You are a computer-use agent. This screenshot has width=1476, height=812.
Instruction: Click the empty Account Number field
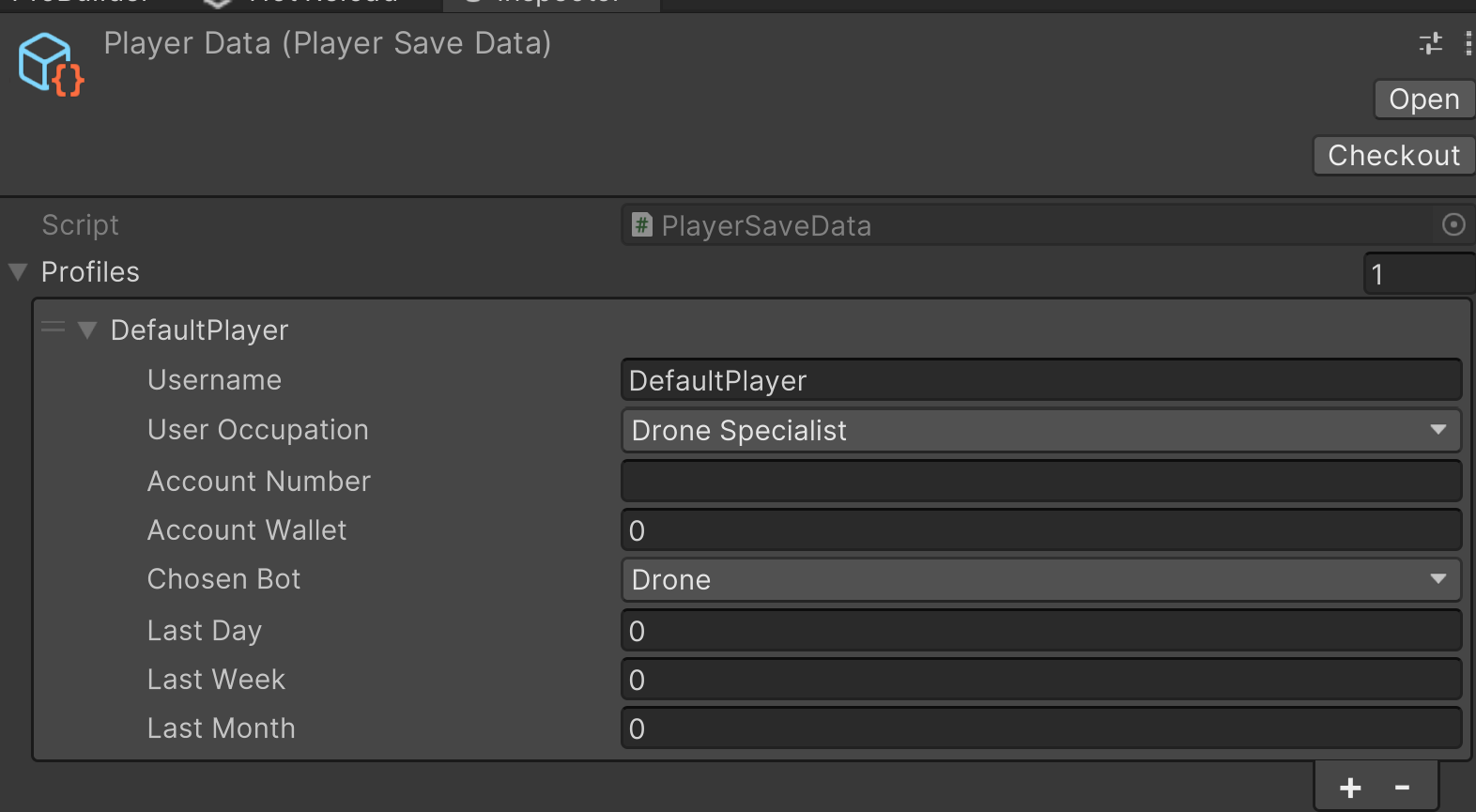pos(1041,481)
